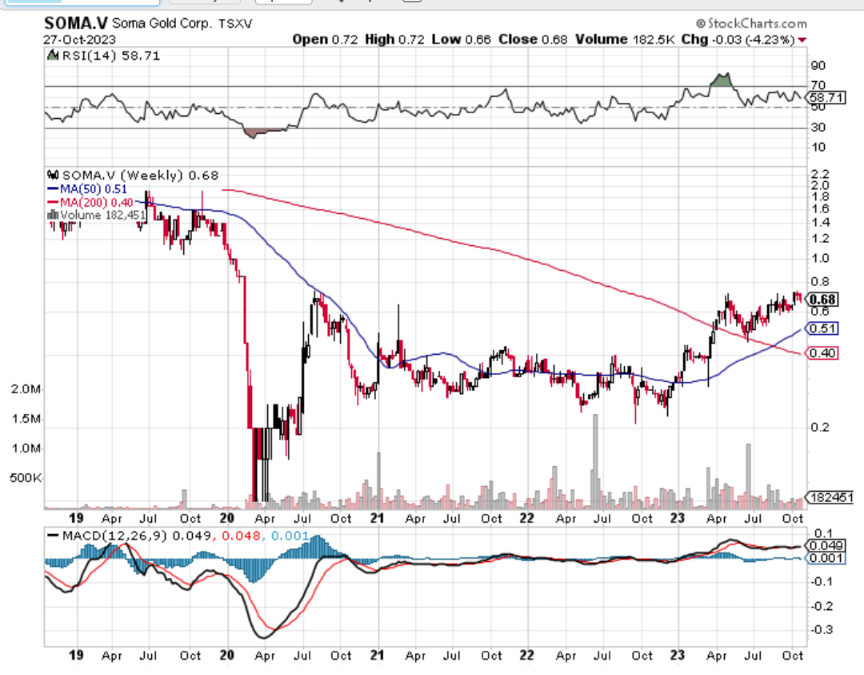864x675 pixels.
Task: Click the boxed 58.71 RSI value tag
Action: point(826,98)
